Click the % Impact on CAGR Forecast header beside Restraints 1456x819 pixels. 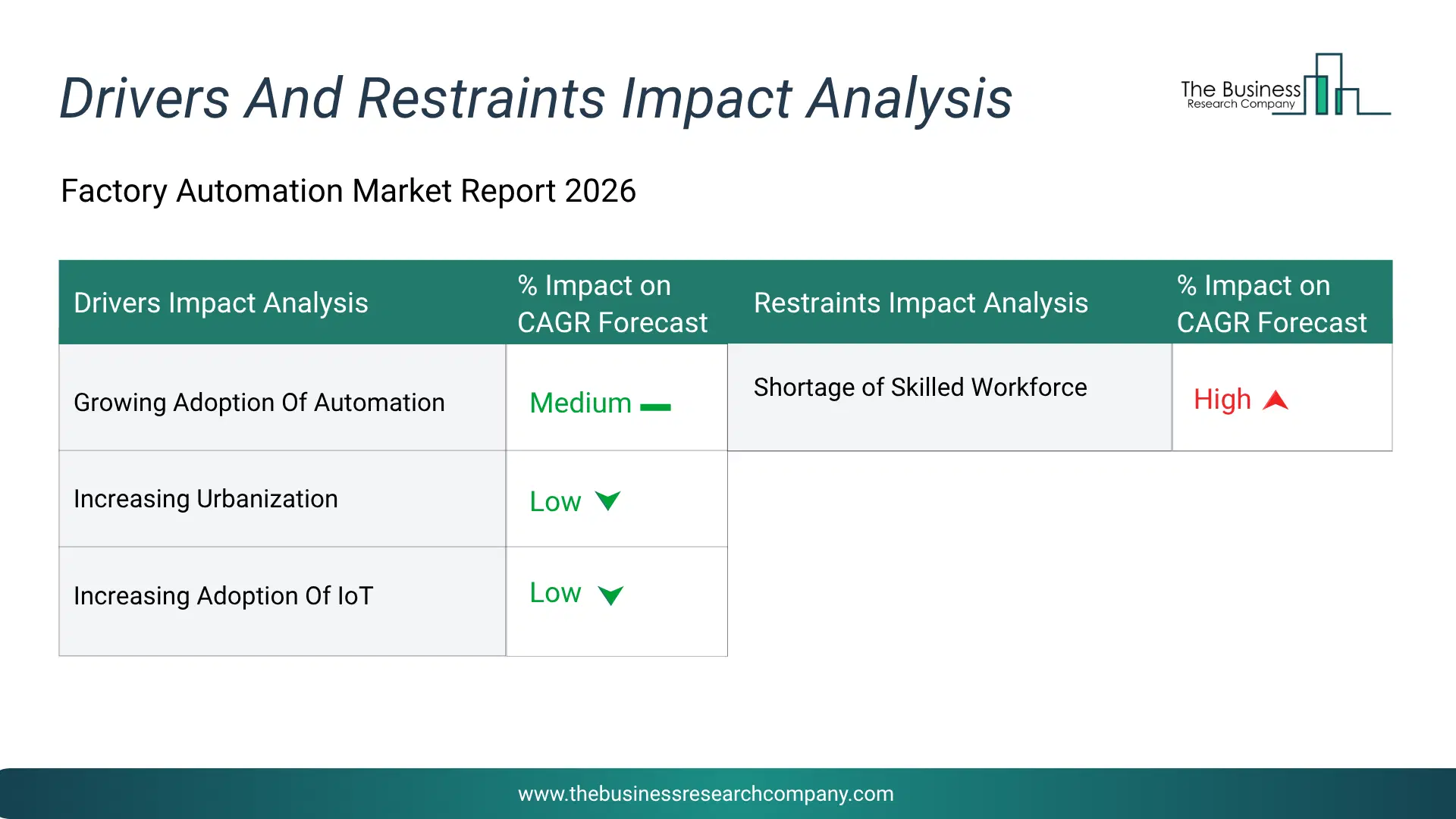1272,303
